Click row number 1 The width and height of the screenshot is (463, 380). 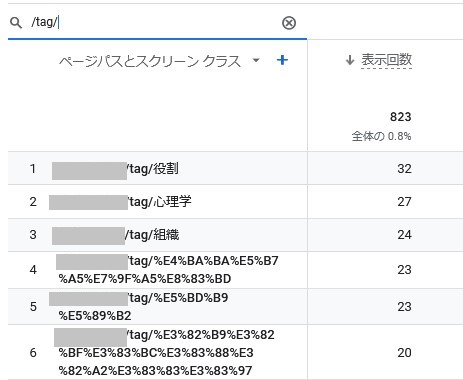33,169
